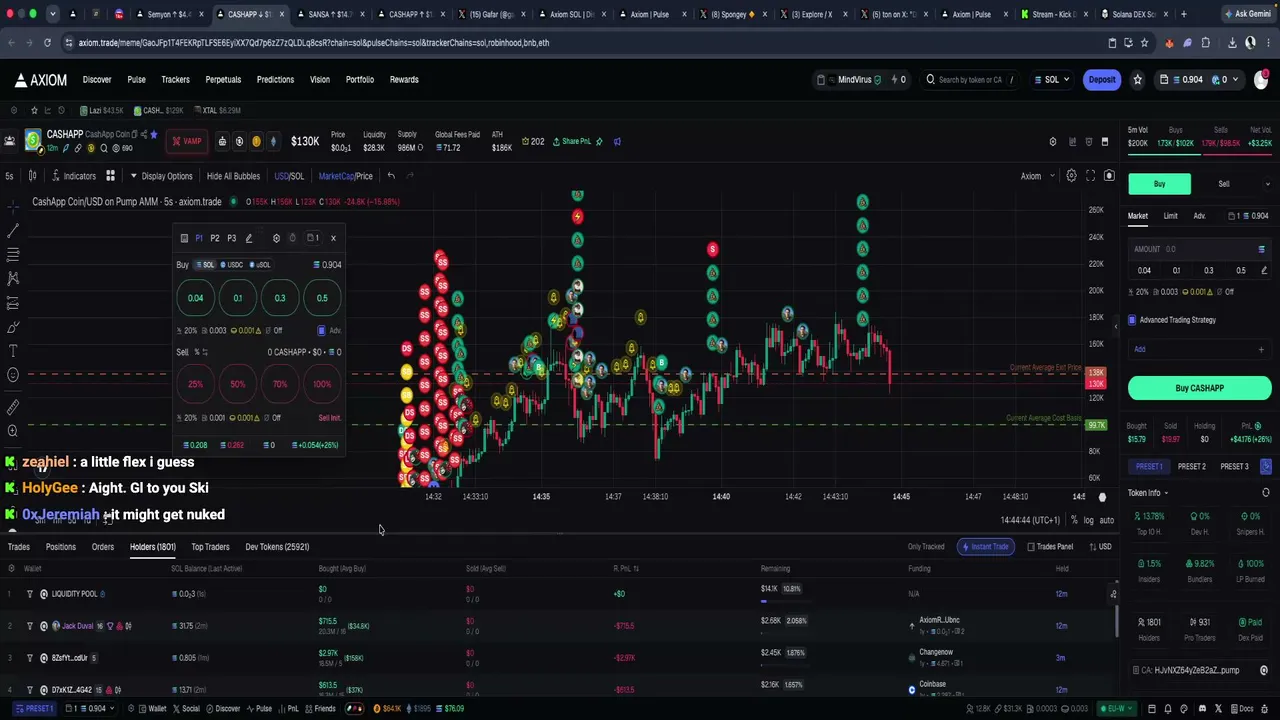Select the ruler measure tool

13,407
